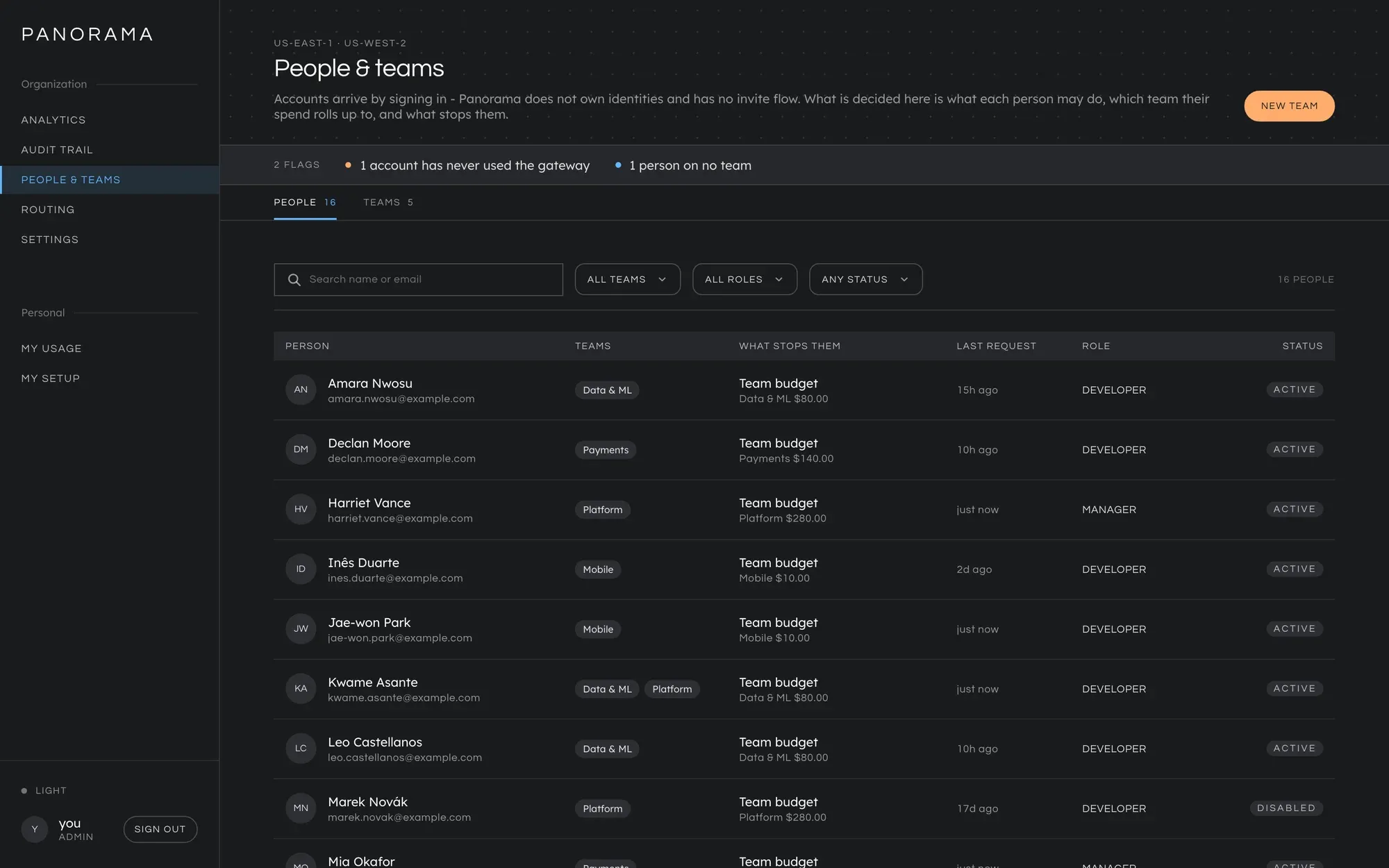Click the LAST REQUEST column header

[x=996, y=346]
